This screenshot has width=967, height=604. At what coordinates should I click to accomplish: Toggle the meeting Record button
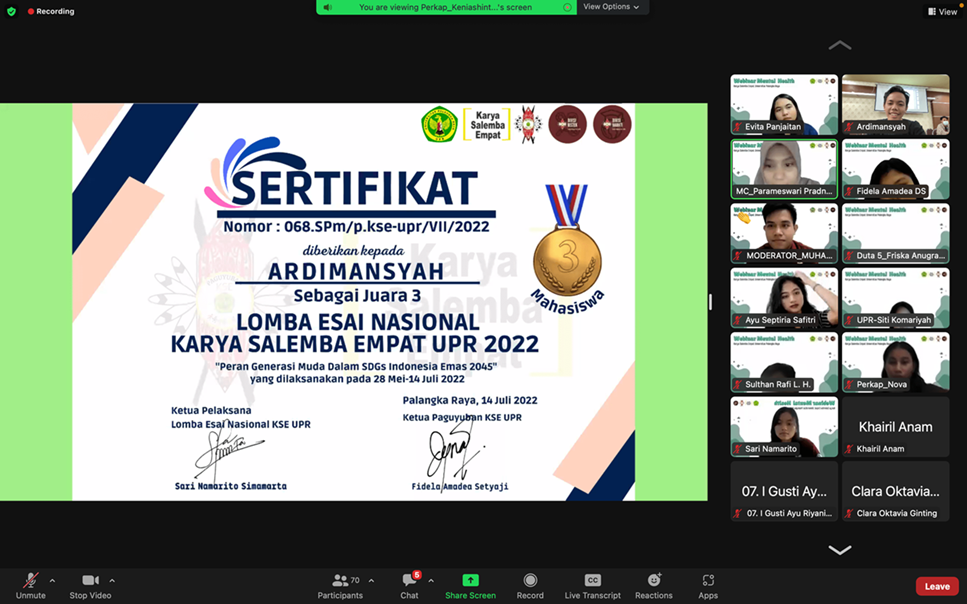point(530,585)
